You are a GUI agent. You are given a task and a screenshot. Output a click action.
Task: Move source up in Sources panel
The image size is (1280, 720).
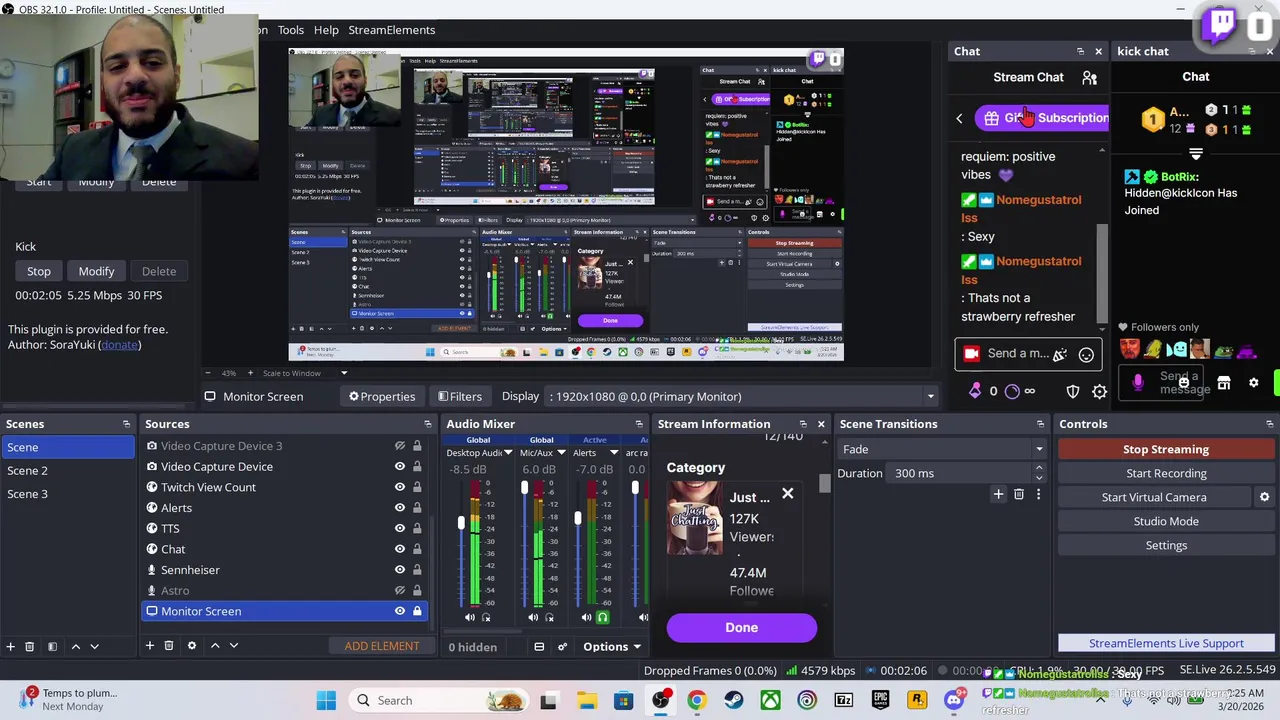[214, 646]
